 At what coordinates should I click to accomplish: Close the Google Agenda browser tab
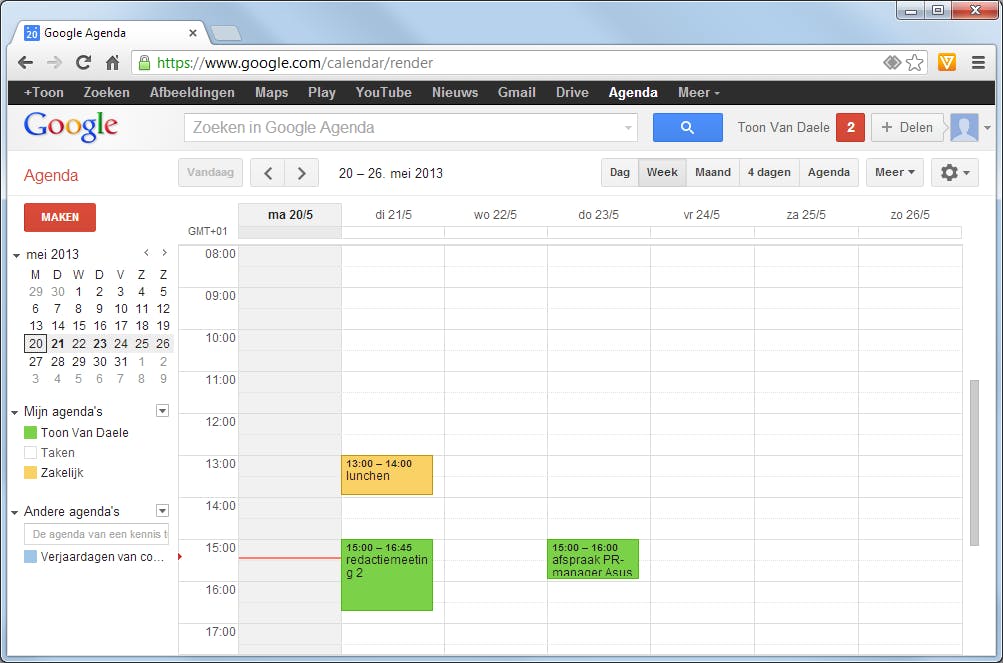click(x=193, y=33)
